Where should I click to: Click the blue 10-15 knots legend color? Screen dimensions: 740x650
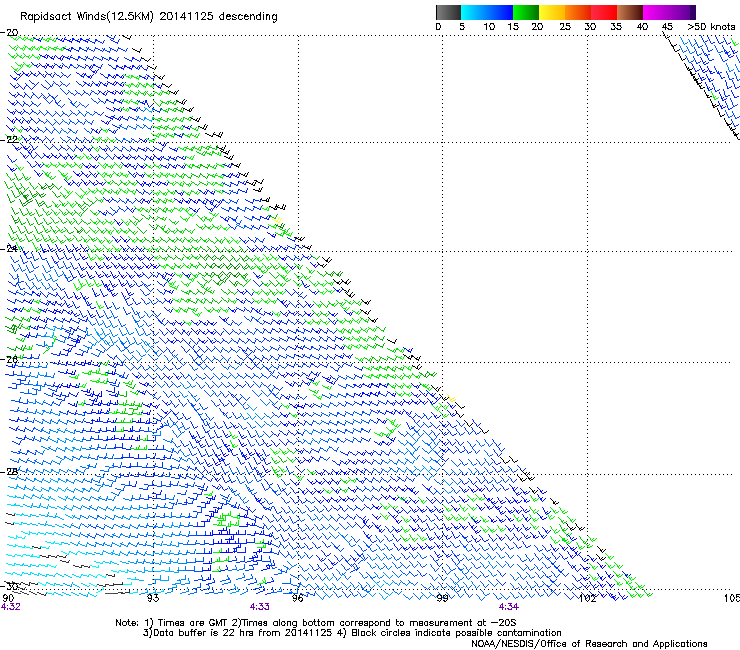pyautogui.click(x=500, y=12)
